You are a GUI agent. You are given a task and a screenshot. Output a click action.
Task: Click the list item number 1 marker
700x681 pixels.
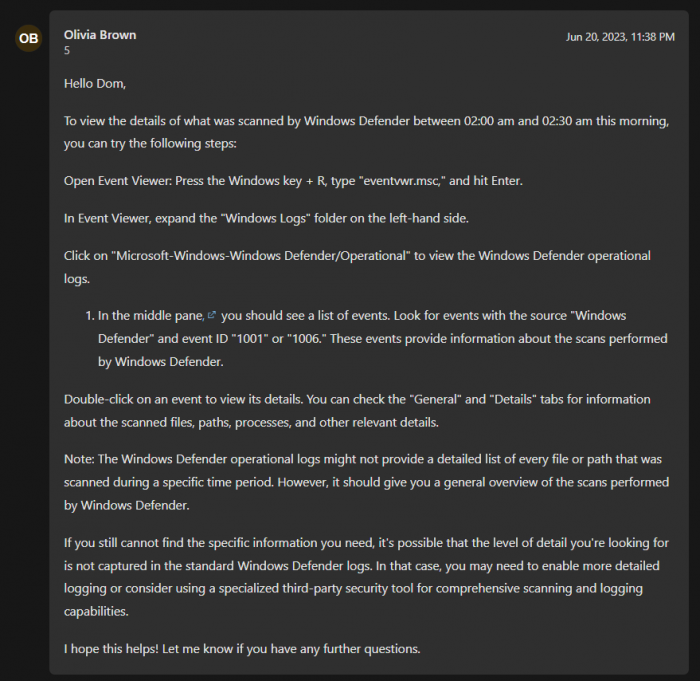[89, 316]
